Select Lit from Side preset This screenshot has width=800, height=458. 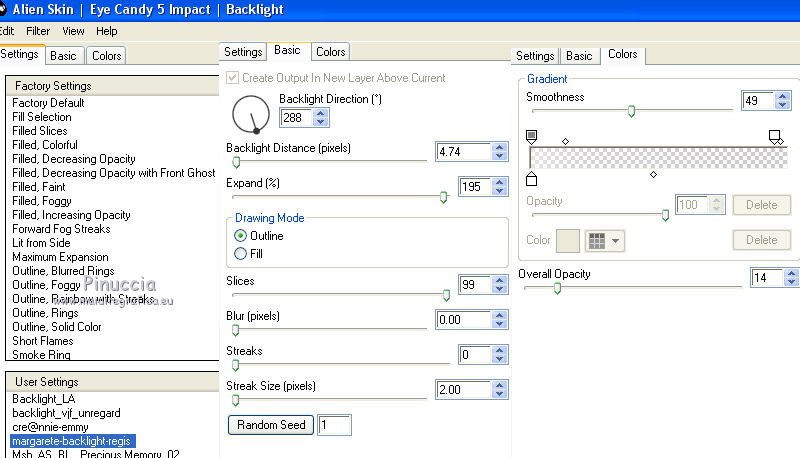pyautogui.click(x=41, y=243)
